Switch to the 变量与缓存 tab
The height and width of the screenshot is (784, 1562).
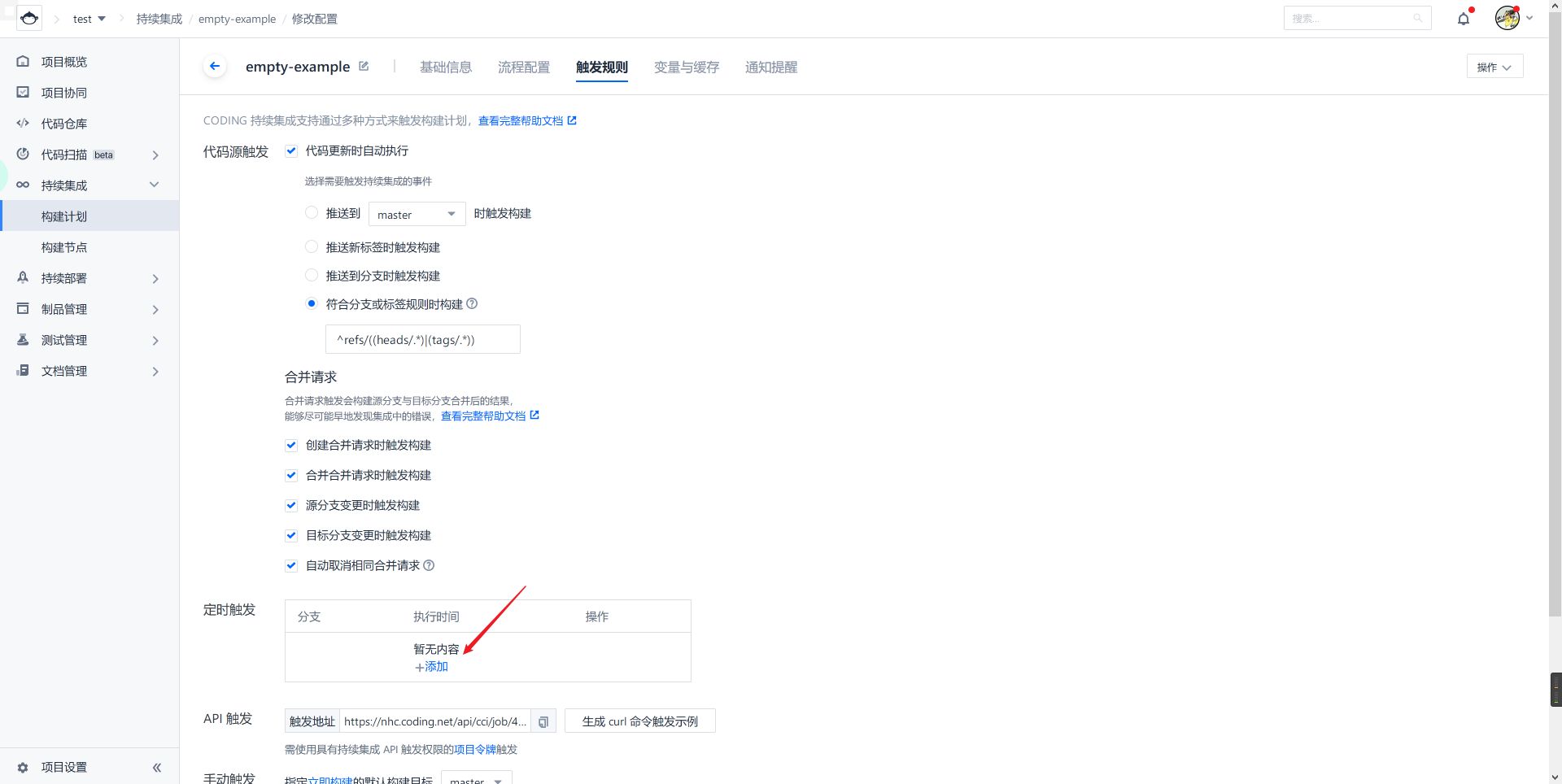tap(686, 68)
